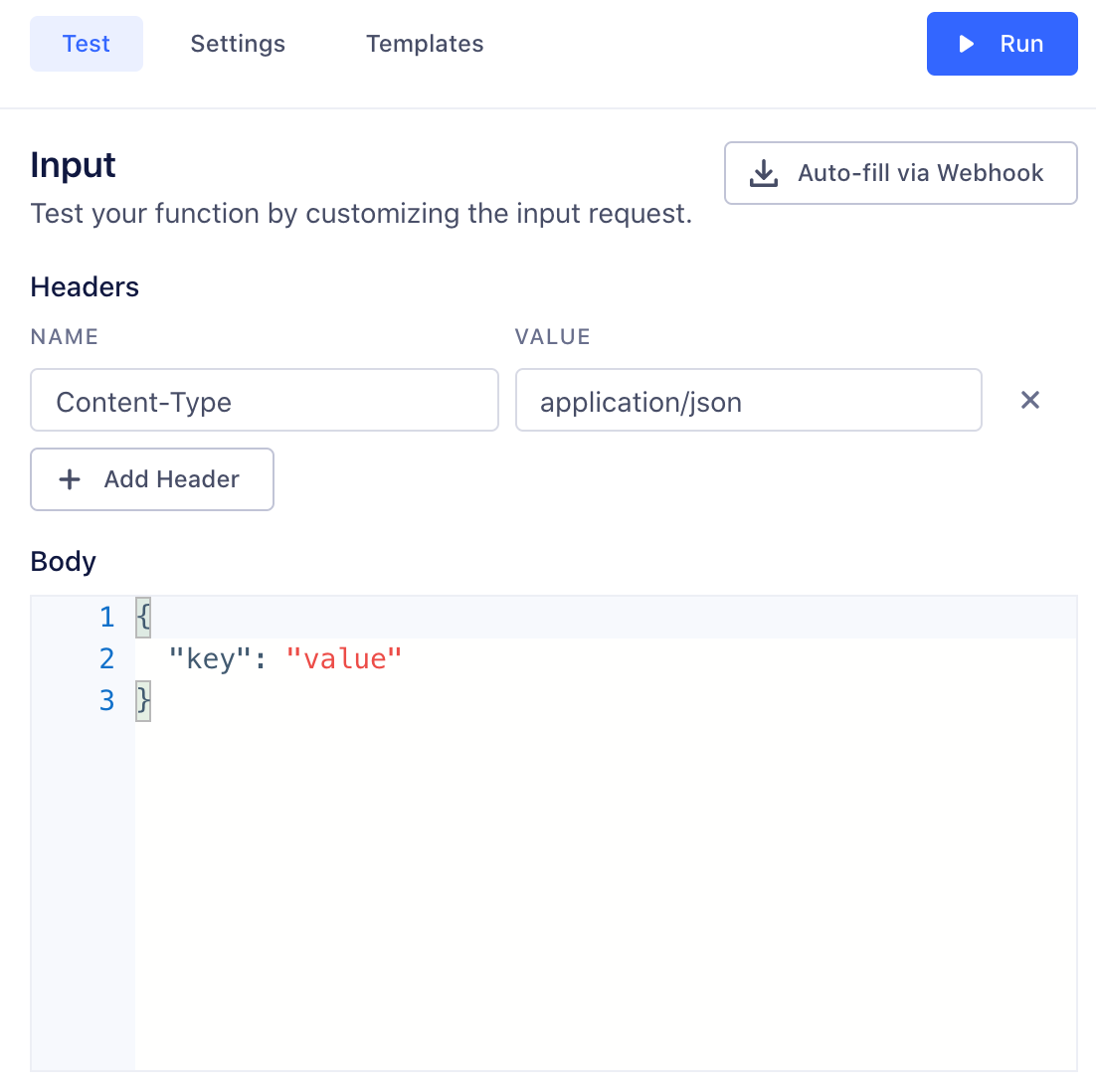Screen dimensions: 1096x1092
Task: Add a new header row
Action: click(151, 479)
